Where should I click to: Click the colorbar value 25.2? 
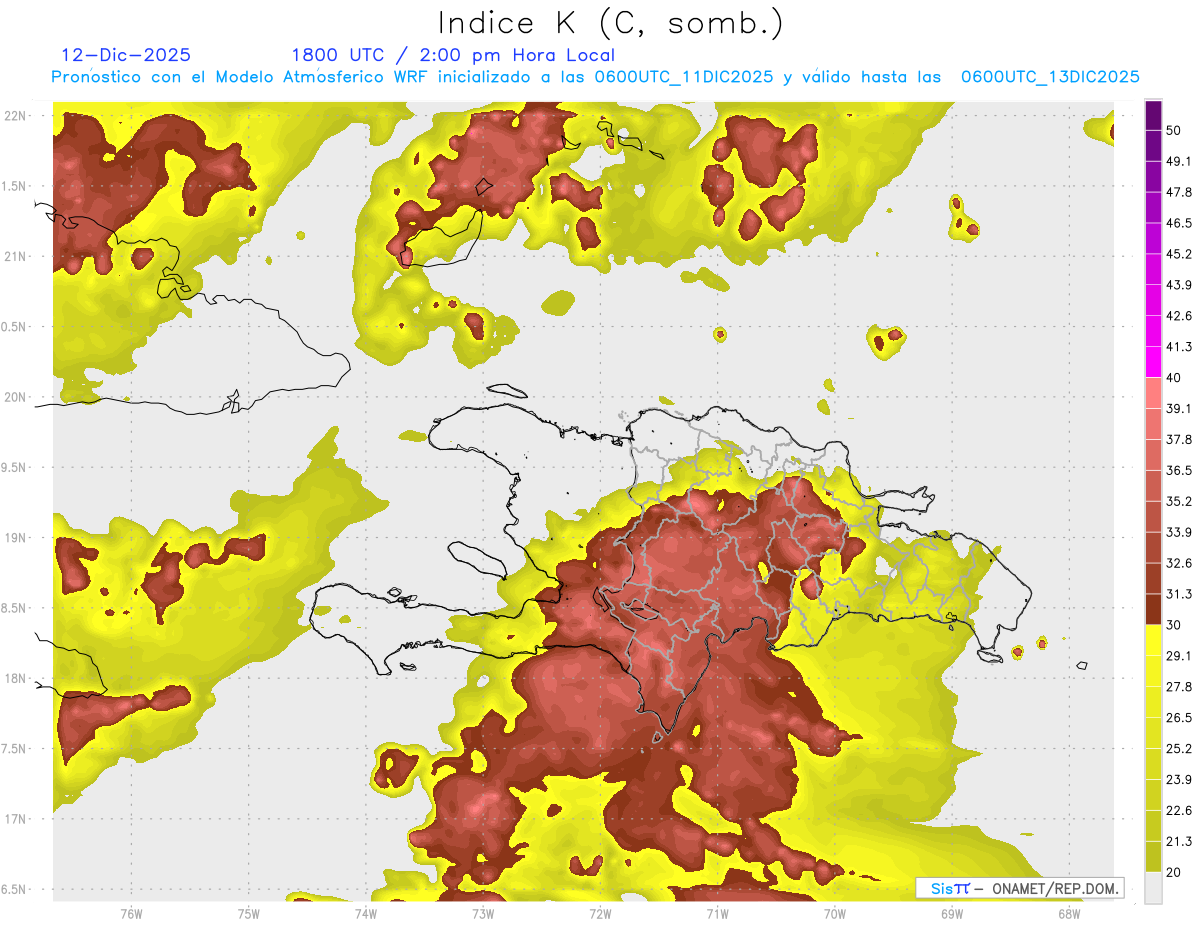point(1179,749)
